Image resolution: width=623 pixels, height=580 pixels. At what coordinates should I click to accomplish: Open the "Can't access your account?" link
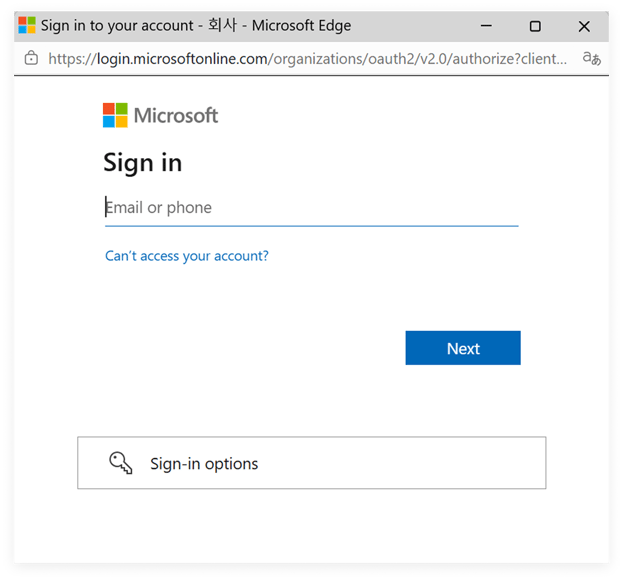click(187, 256)
